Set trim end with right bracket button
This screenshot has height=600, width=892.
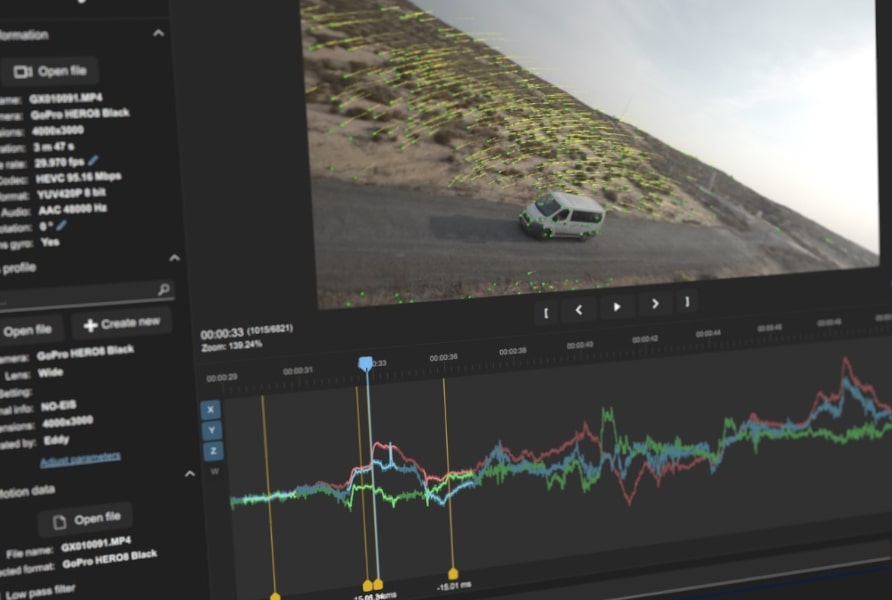pos(687,302)
